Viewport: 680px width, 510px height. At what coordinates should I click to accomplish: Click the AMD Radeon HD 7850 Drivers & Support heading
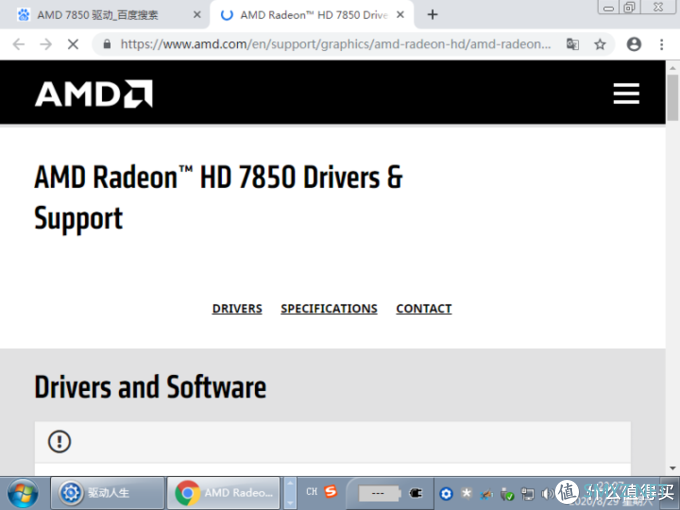click(219, 197)
